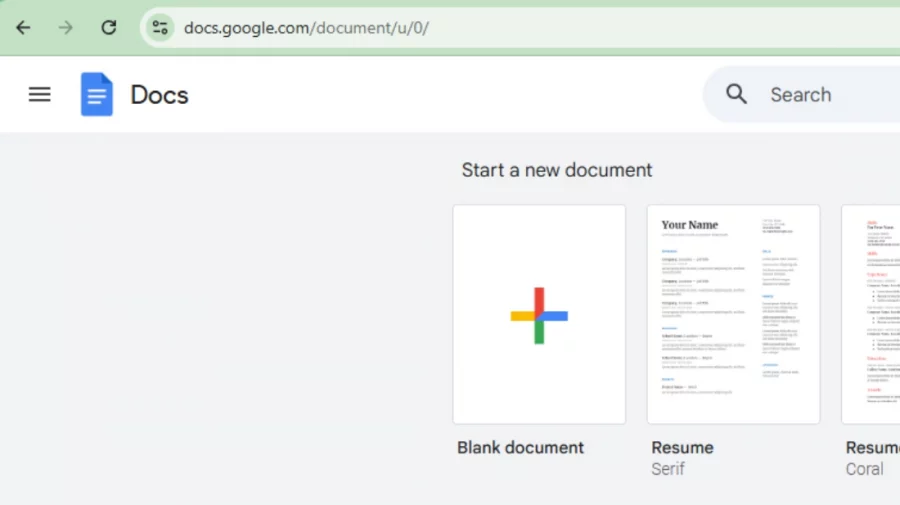Click the Coral subtitle text
Screen dimensions: 900x505
pyautogui.click(x=865, y=469)
